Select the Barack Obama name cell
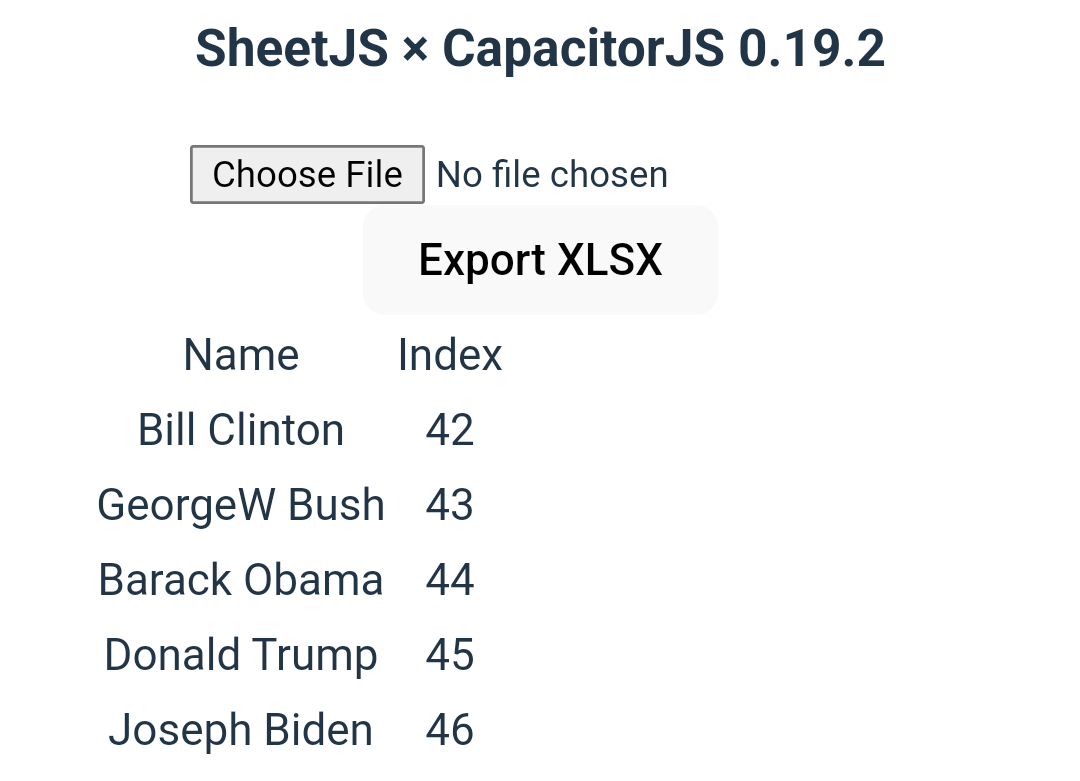The height and width of the screenshot is (781, 1080). tap(241, 580)
